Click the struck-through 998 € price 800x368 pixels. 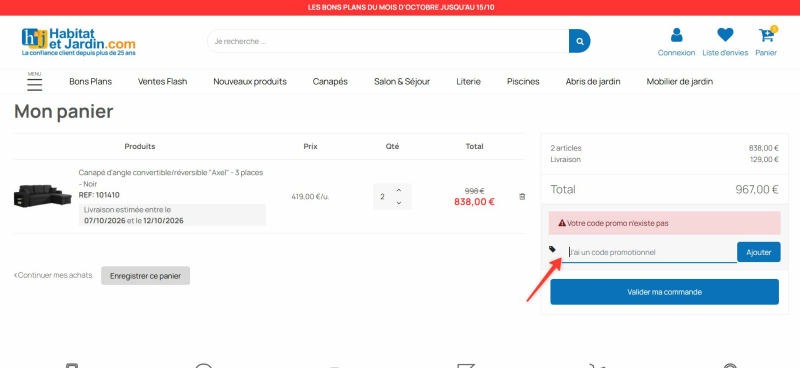coord(474,190)
